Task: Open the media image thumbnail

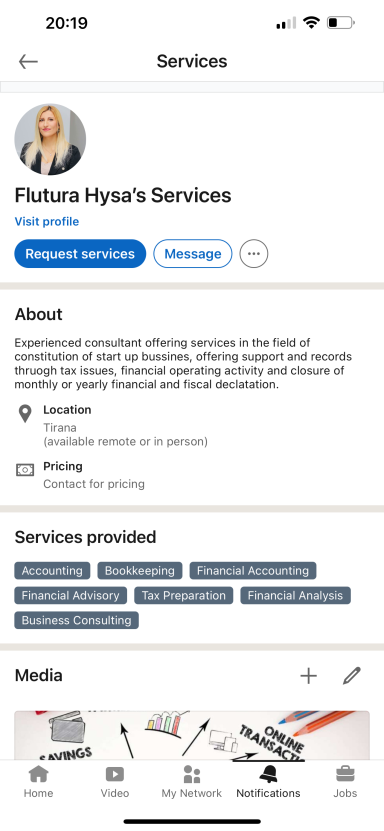Action: click(192, 736)
